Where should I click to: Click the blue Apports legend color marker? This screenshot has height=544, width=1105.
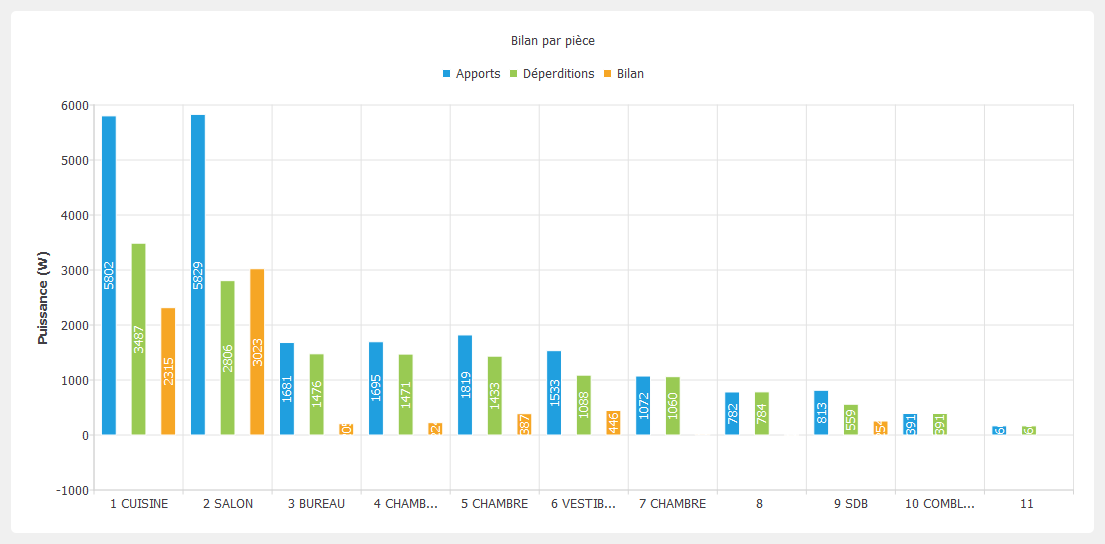[447, 74]
